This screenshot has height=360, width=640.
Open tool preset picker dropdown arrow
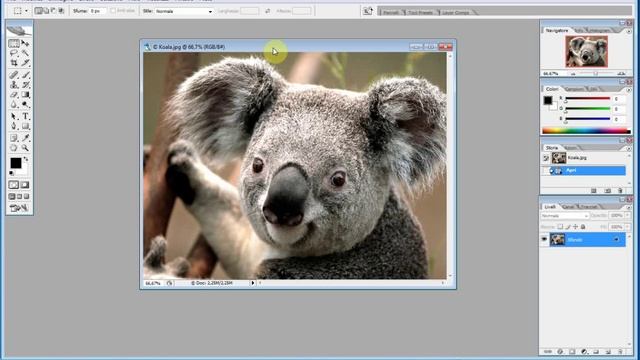tap(27, 11)
